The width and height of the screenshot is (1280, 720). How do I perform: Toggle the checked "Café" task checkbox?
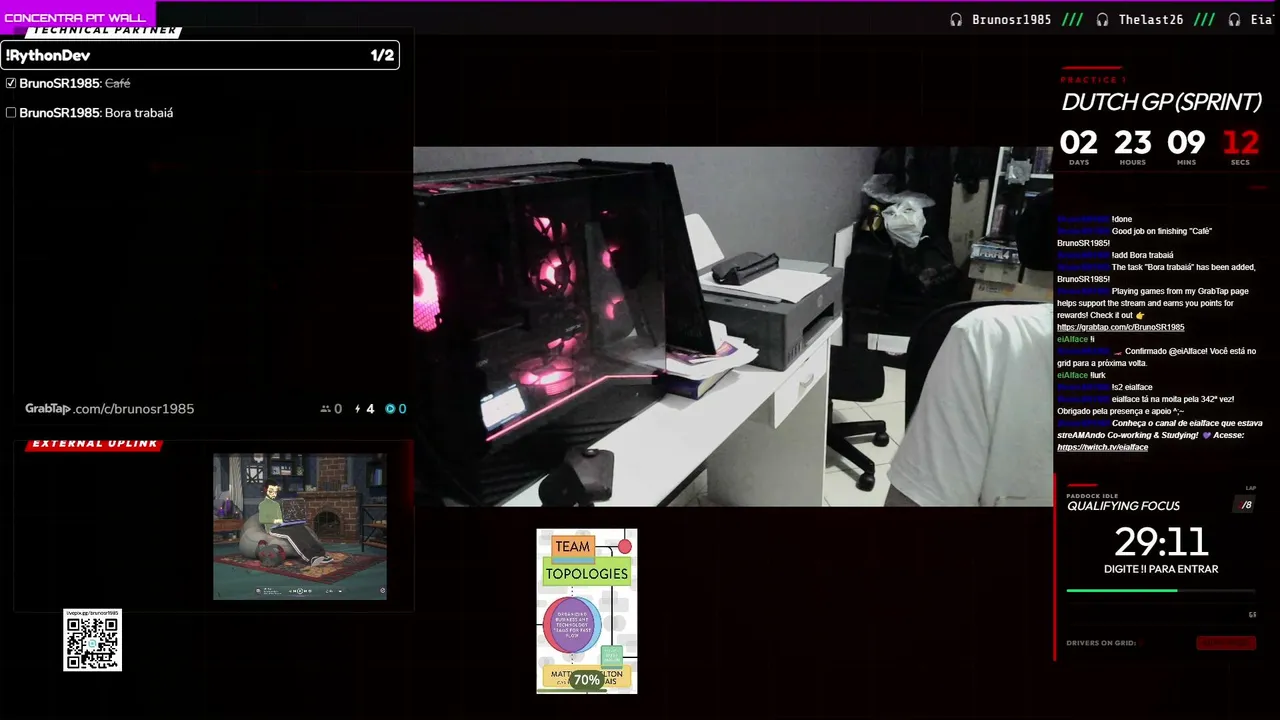click(x=11, y=83)
